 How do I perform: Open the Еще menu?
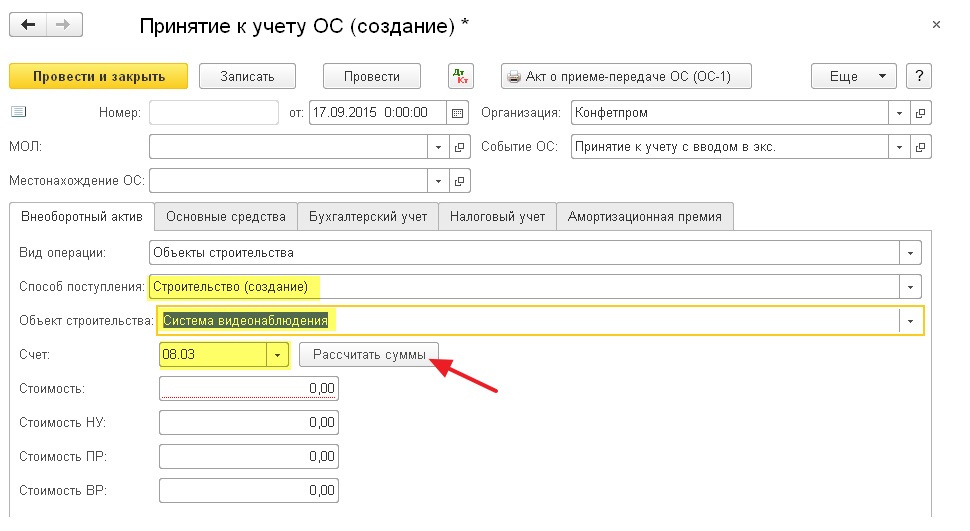(x=853, y=76)
